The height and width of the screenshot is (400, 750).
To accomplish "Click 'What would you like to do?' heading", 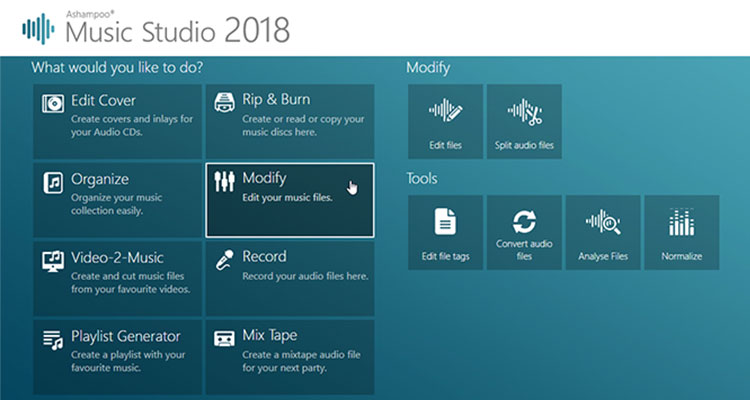I will 117,67.
